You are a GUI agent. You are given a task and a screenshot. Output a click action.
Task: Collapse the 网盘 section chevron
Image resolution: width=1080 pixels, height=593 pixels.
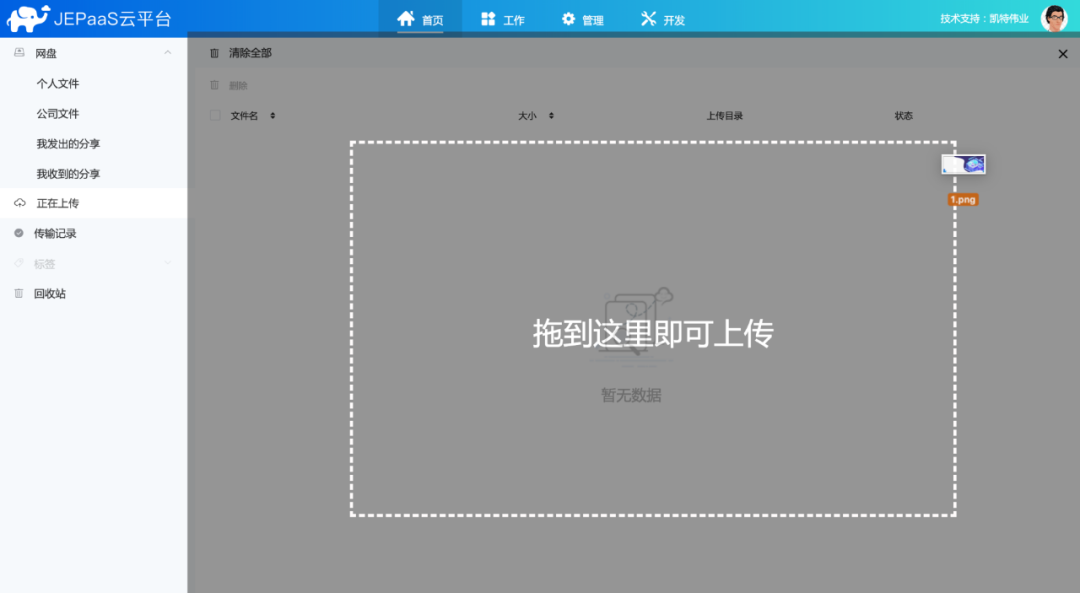pyautogui.click(x=167, y=53)
